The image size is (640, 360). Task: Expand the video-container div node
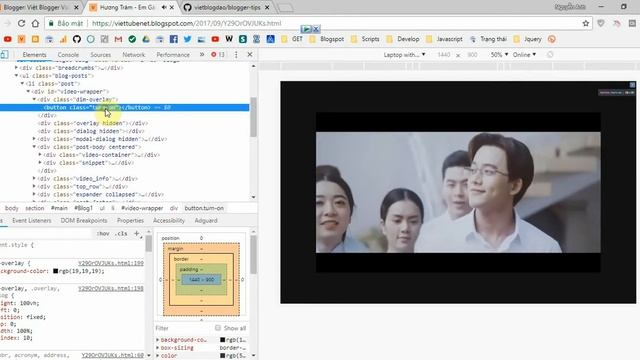click(x=40, y=155)
